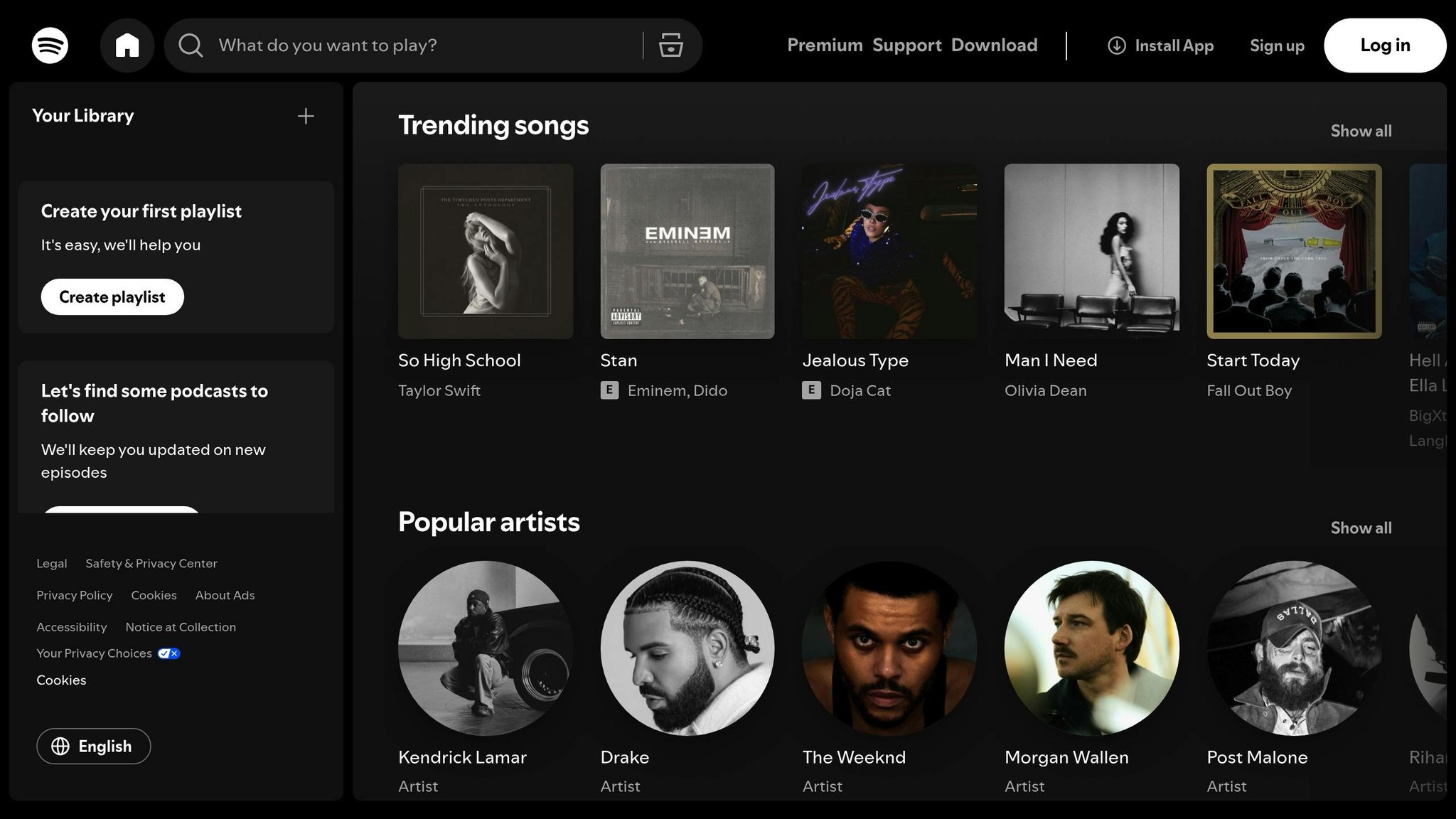Click the explicit badge next to Doja Cat
Image resolution: width=1456 pixels, height=819 pixels.
[x=811, y=390]
